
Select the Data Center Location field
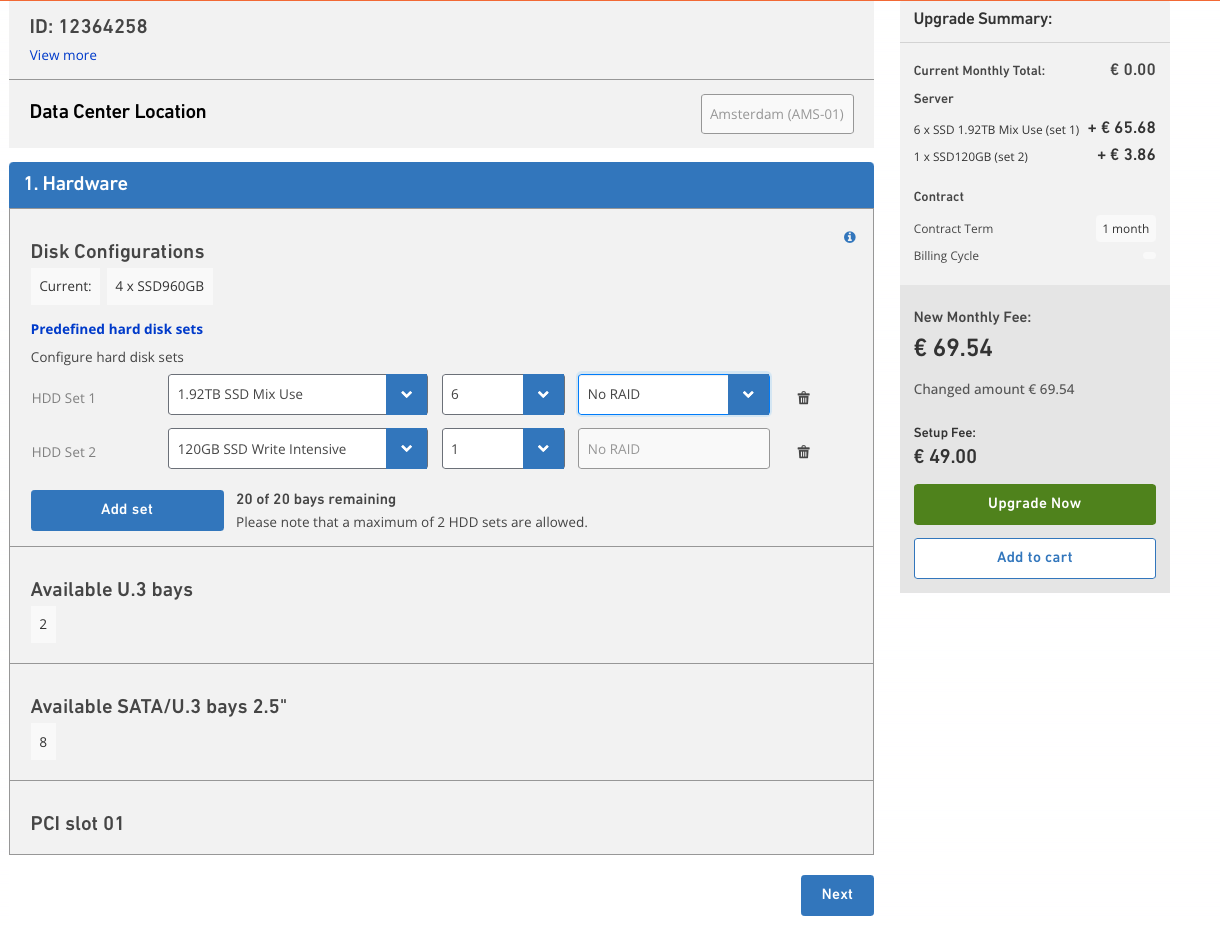[777, 114]
